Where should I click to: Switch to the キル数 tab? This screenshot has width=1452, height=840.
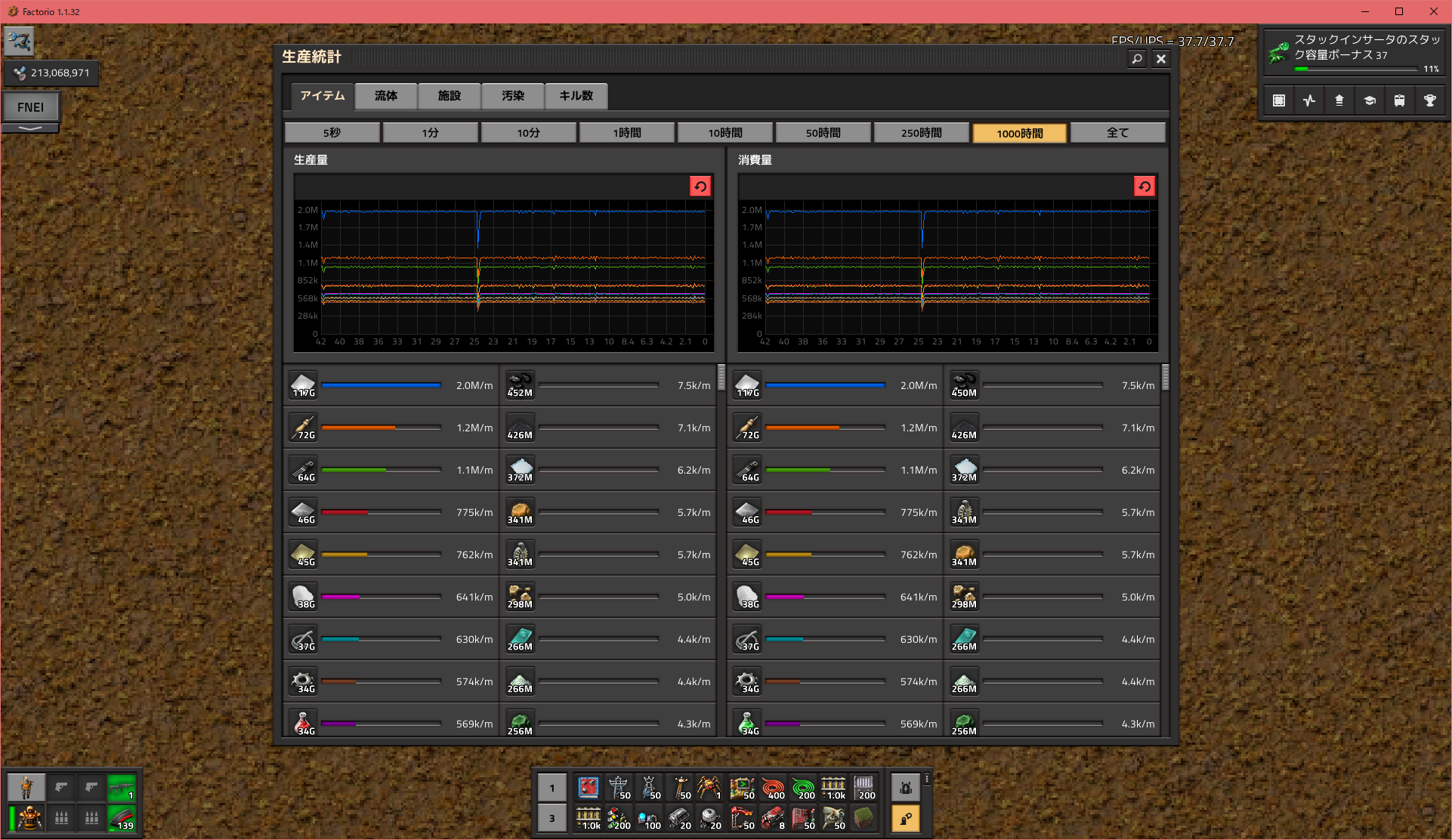(576, 96)
